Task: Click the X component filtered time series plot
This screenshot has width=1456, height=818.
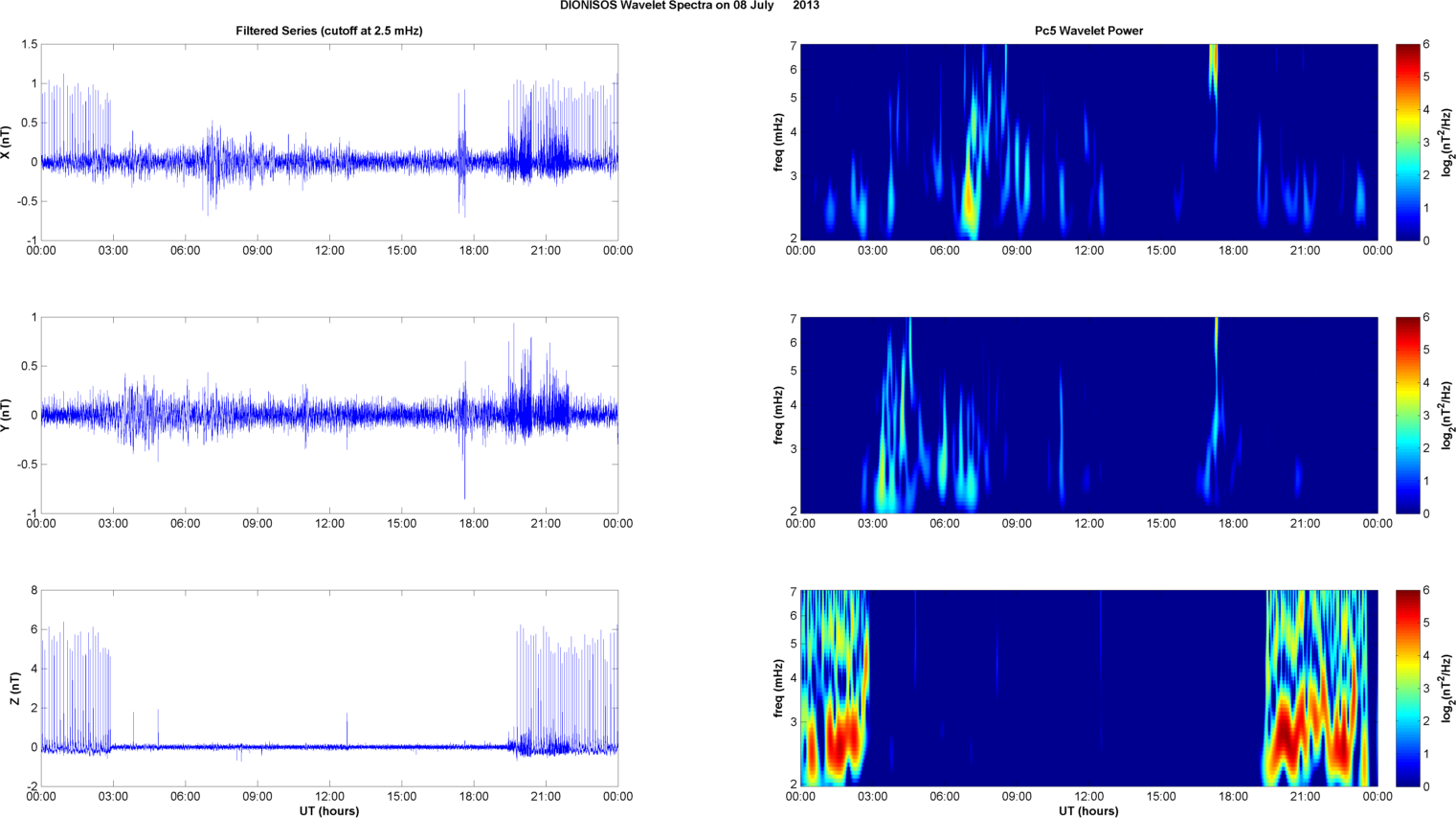Action: click(x=329, y=143)
